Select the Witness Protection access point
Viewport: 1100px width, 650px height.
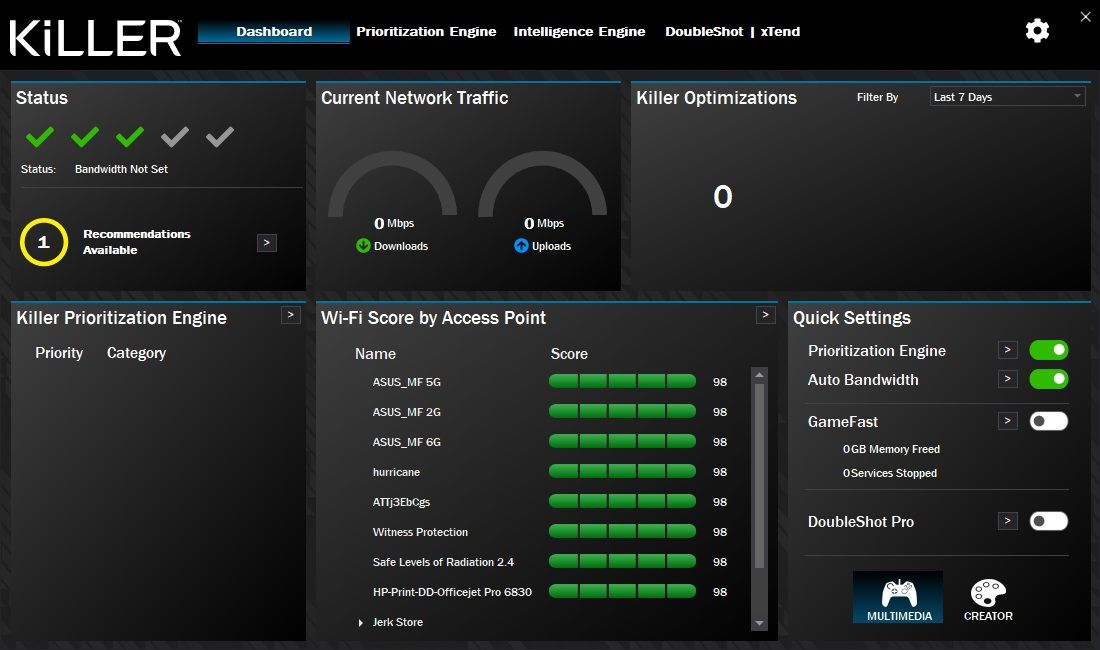pos(420,532)
